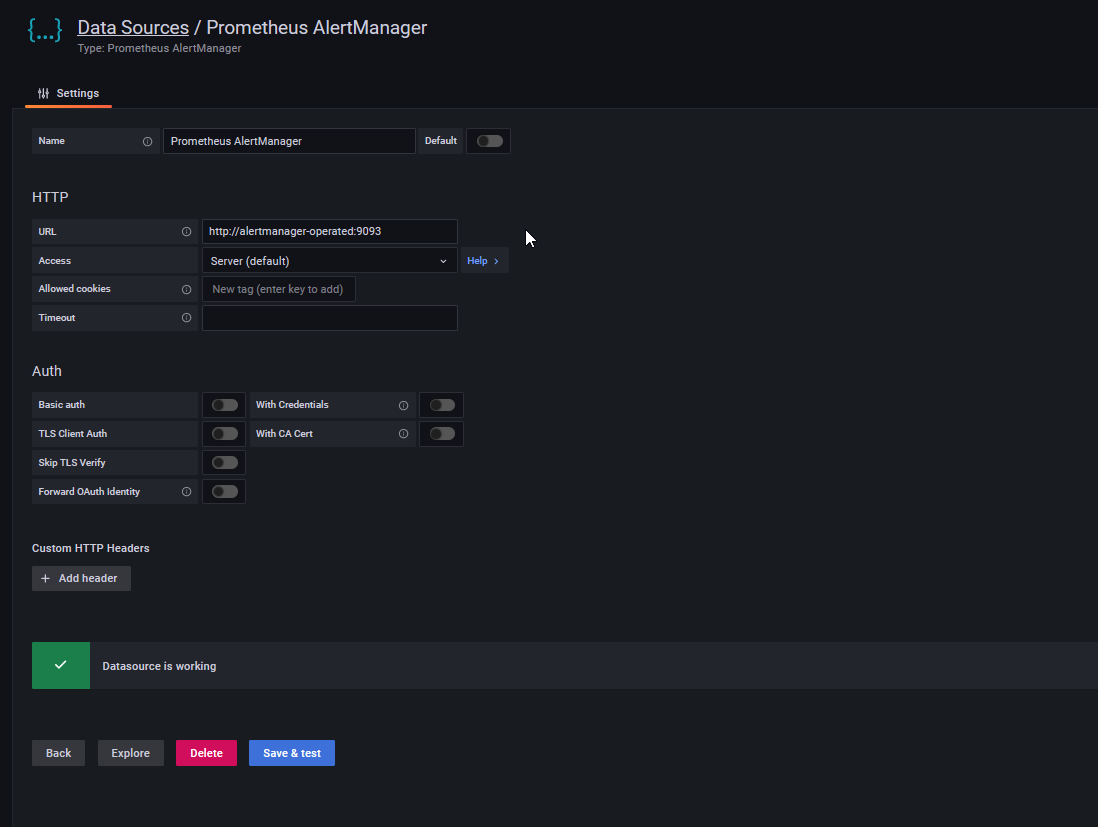The image size is (1098, 827).
Task: Click the info icon beside Forward OAuth Identity
Action: 186,492
